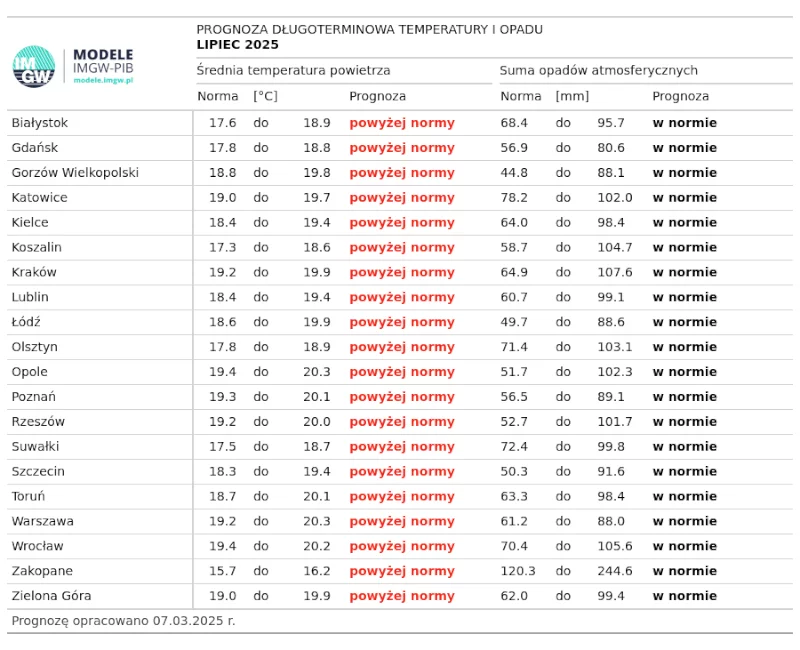This screenshot has height=650, width=800.
Task: Select the Koszalin row name
Action: [x=37, y=247]
